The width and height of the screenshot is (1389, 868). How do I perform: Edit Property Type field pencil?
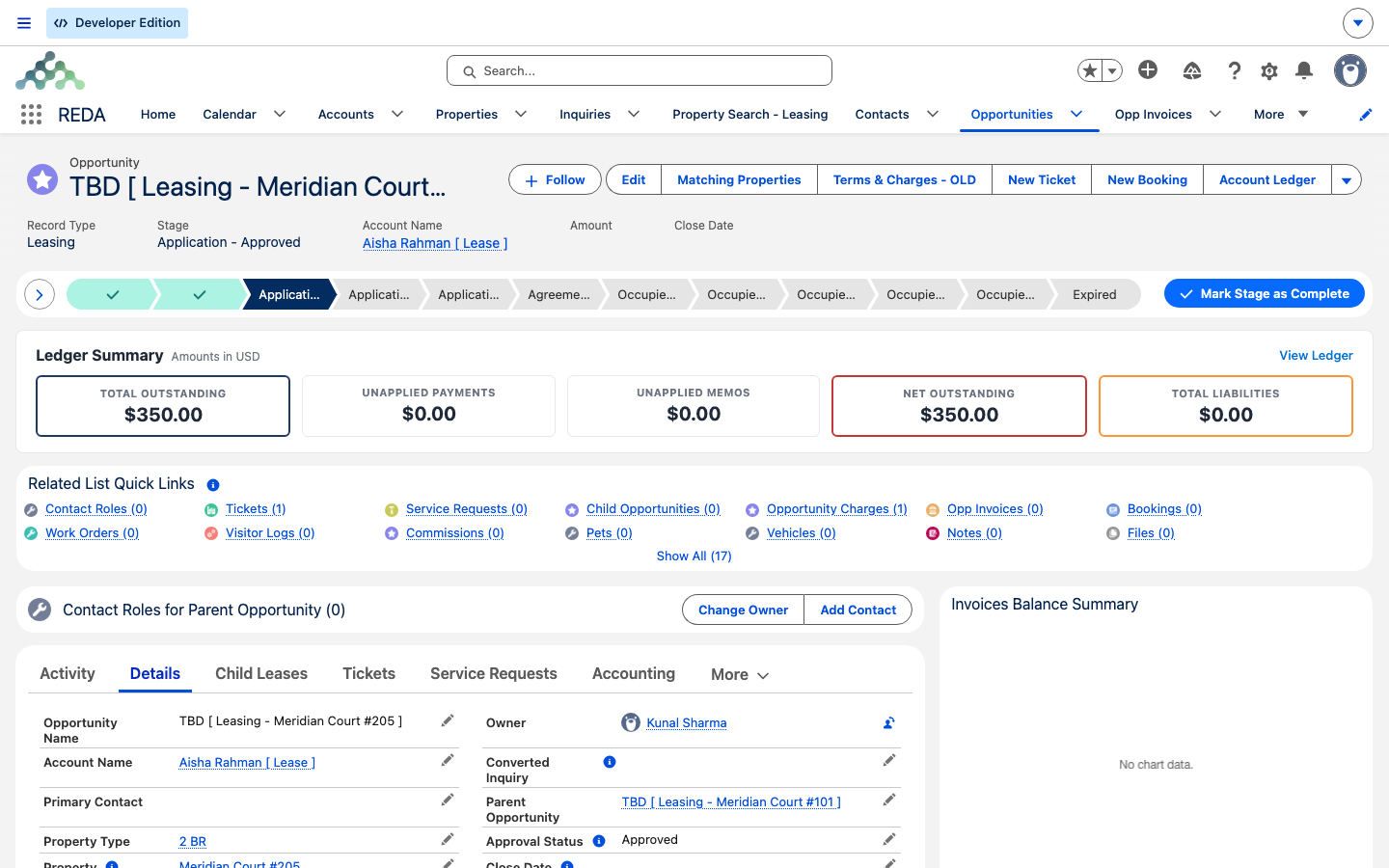click(448, 839)
